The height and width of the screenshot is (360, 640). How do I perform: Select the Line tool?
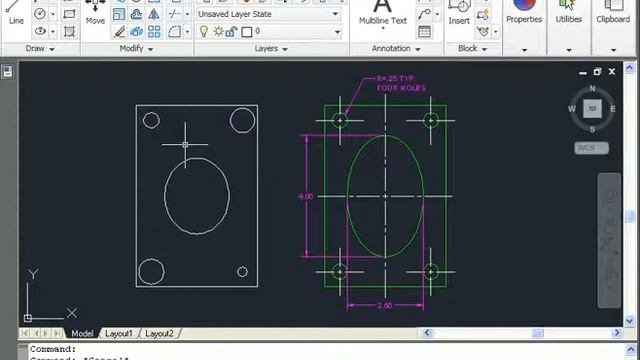pos(16,13)
